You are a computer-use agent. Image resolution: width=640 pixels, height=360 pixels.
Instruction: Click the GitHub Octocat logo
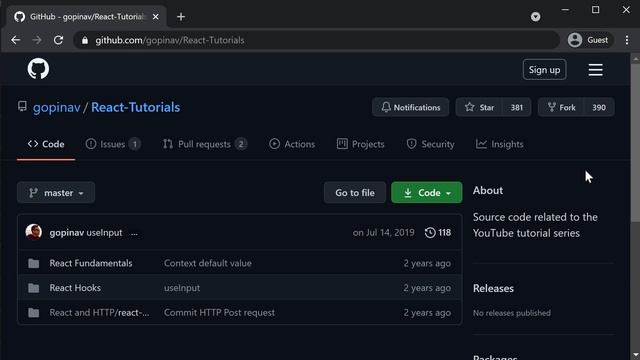click(38, 69)
